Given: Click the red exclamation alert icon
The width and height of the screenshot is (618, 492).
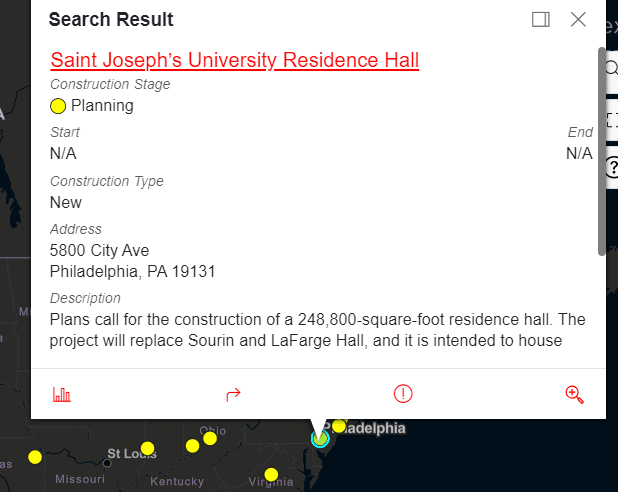Looking at the screenshot, I should 403,394.
